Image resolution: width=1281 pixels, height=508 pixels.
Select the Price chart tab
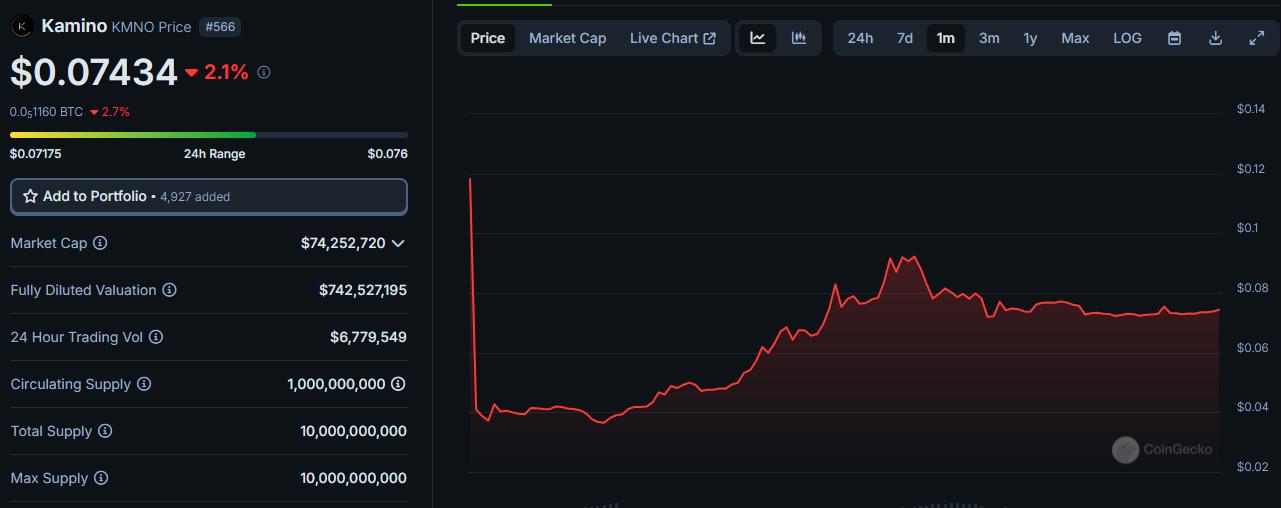(488, 38)
